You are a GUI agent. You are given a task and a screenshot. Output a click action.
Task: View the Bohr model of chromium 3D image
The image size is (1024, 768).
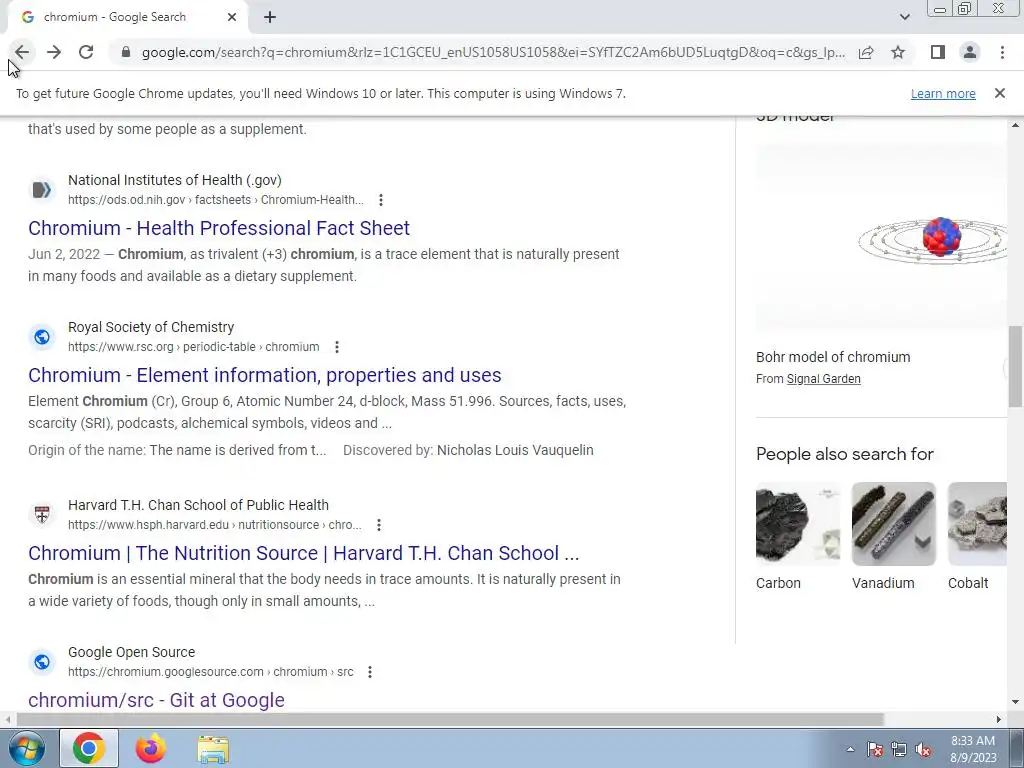[x=882, y=237]
